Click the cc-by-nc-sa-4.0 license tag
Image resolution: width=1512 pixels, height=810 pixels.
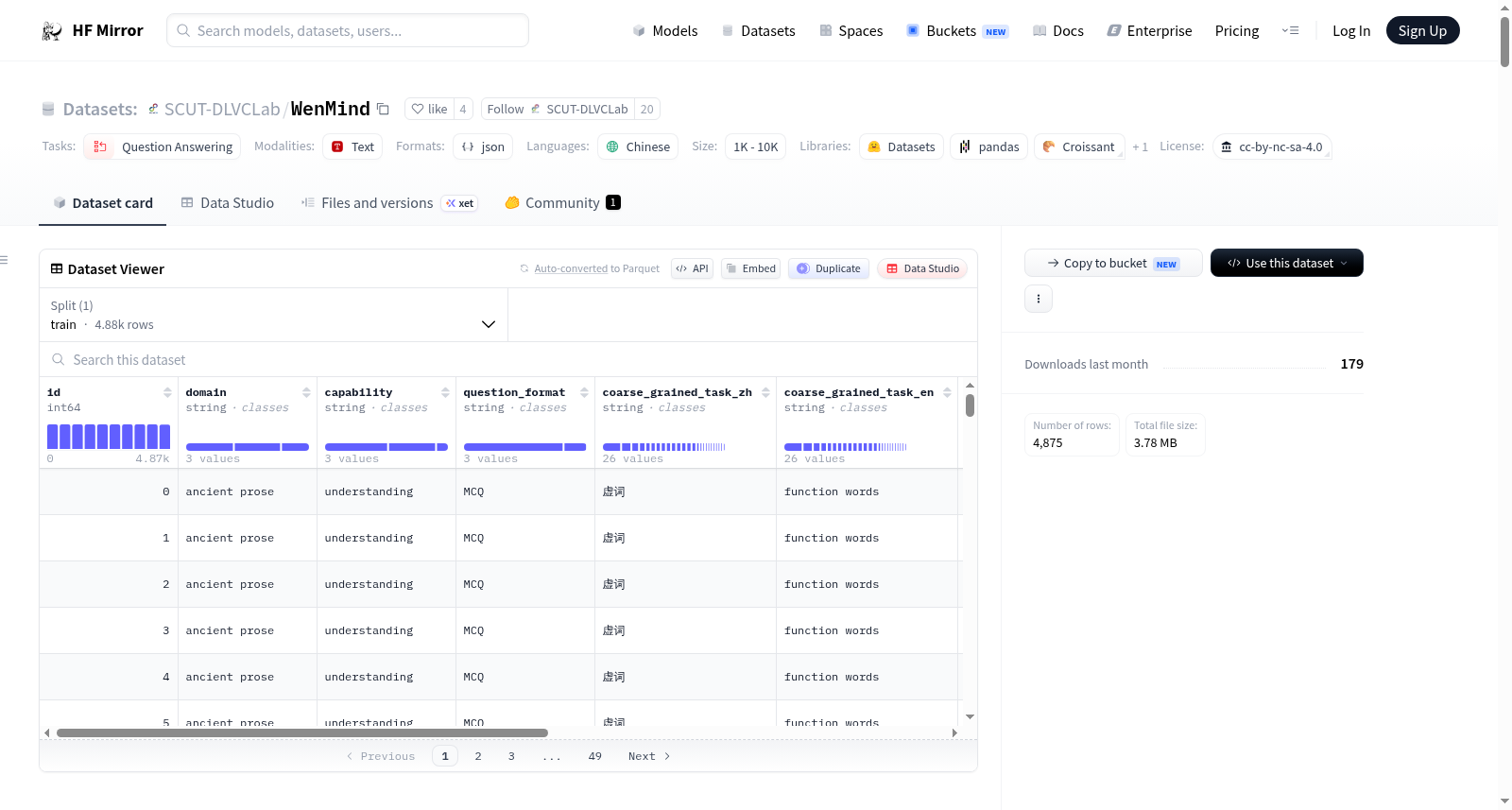tap(1272, 146)
